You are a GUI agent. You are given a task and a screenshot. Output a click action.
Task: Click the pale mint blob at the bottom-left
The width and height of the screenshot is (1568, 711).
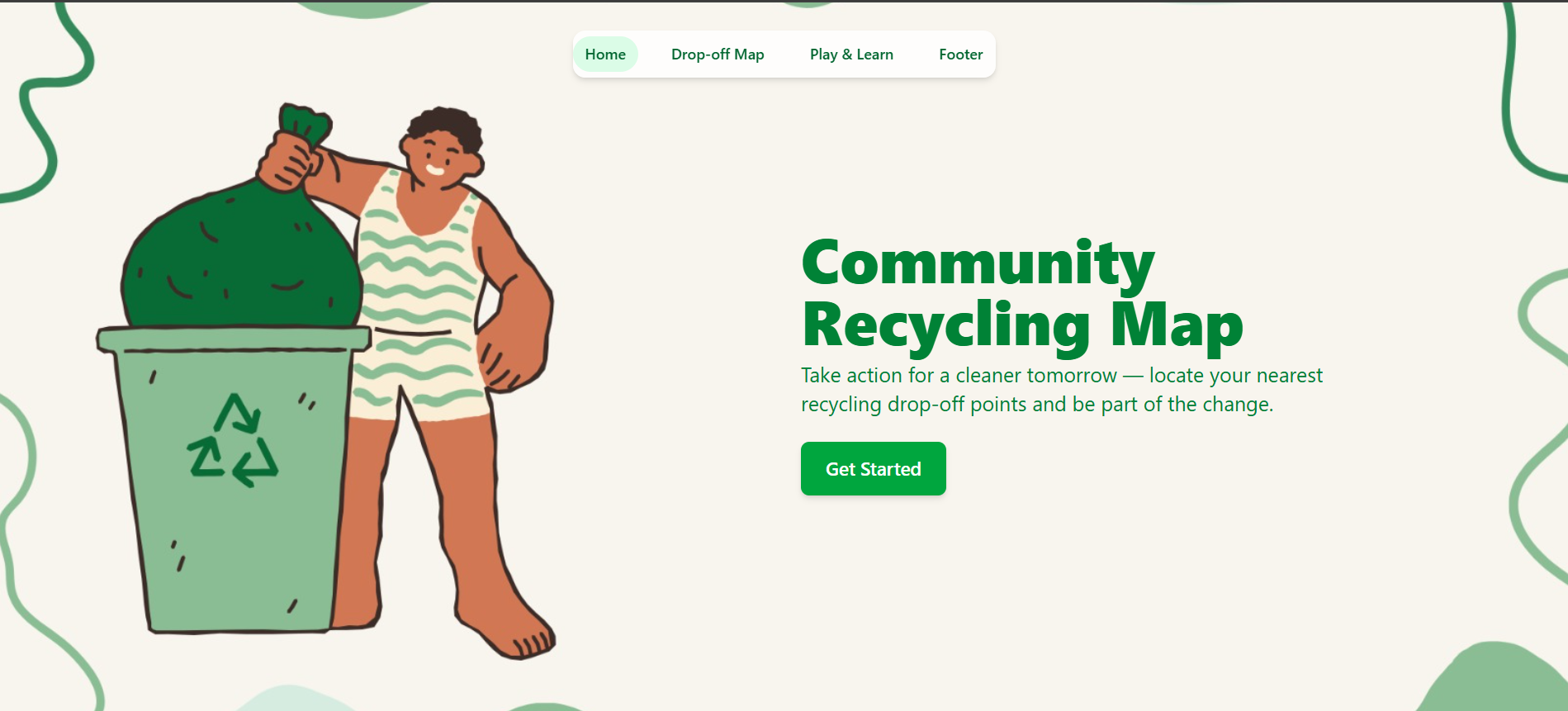click(x=289, y=699)
